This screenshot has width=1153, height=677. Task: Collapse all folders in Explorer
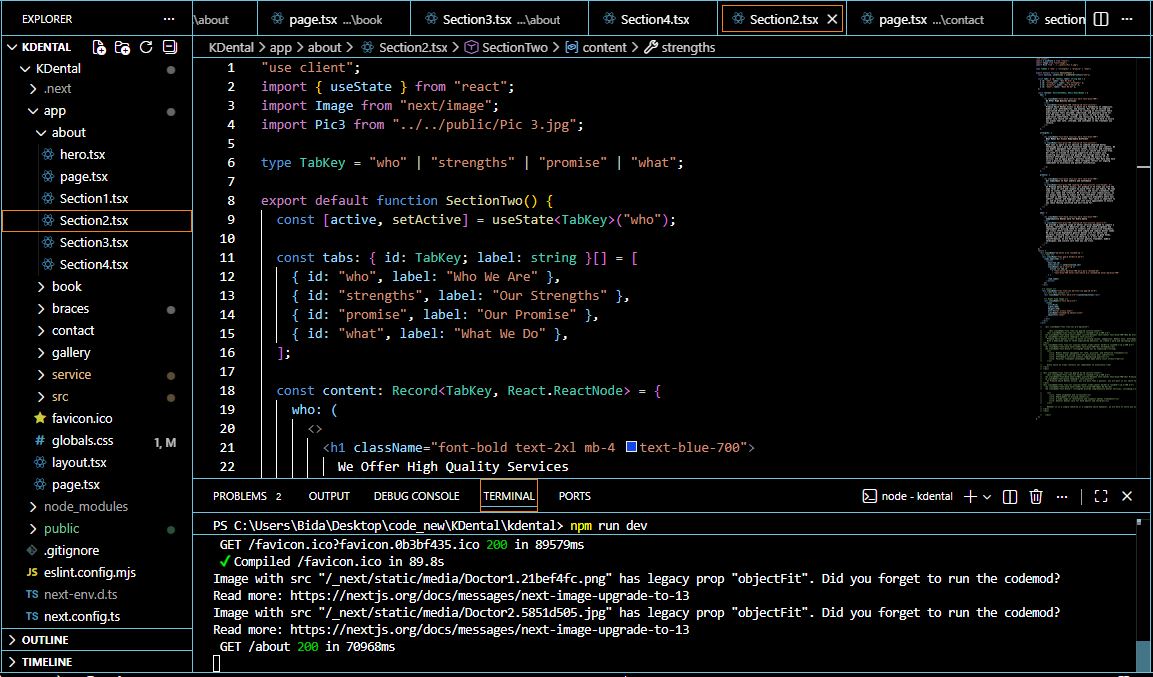170,47
